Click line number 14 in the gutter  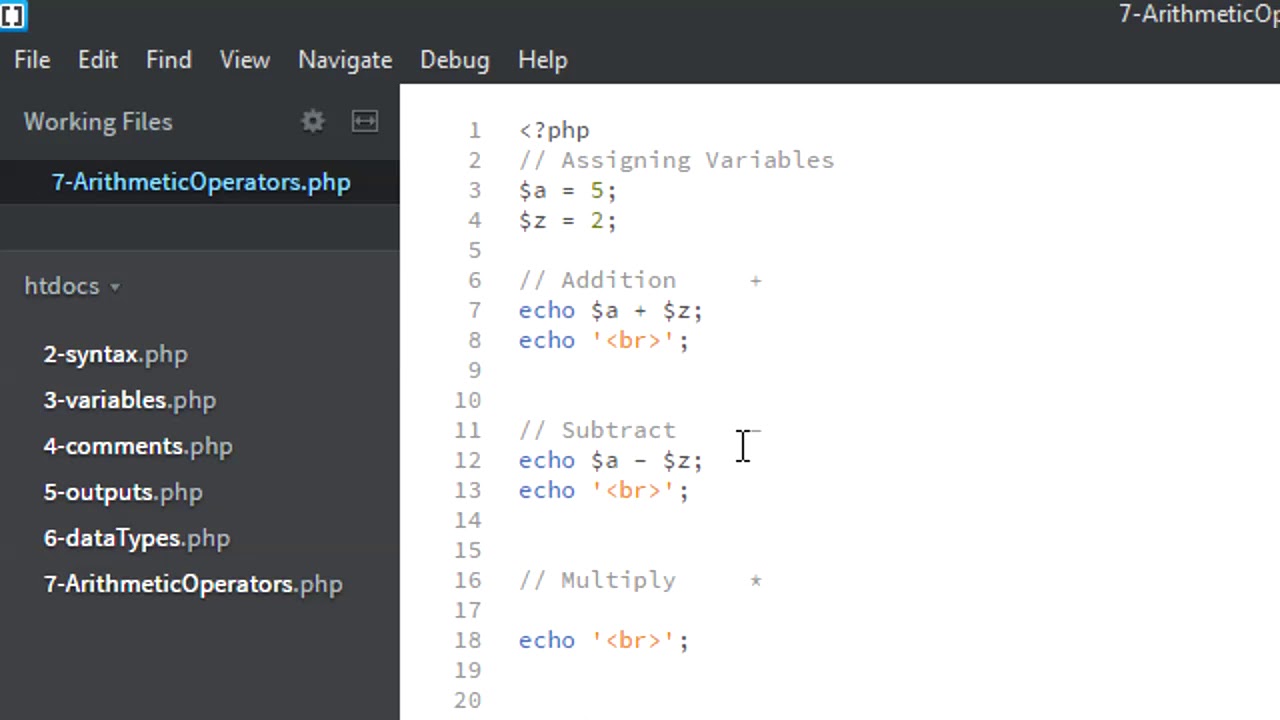click(x=468, y=521)
